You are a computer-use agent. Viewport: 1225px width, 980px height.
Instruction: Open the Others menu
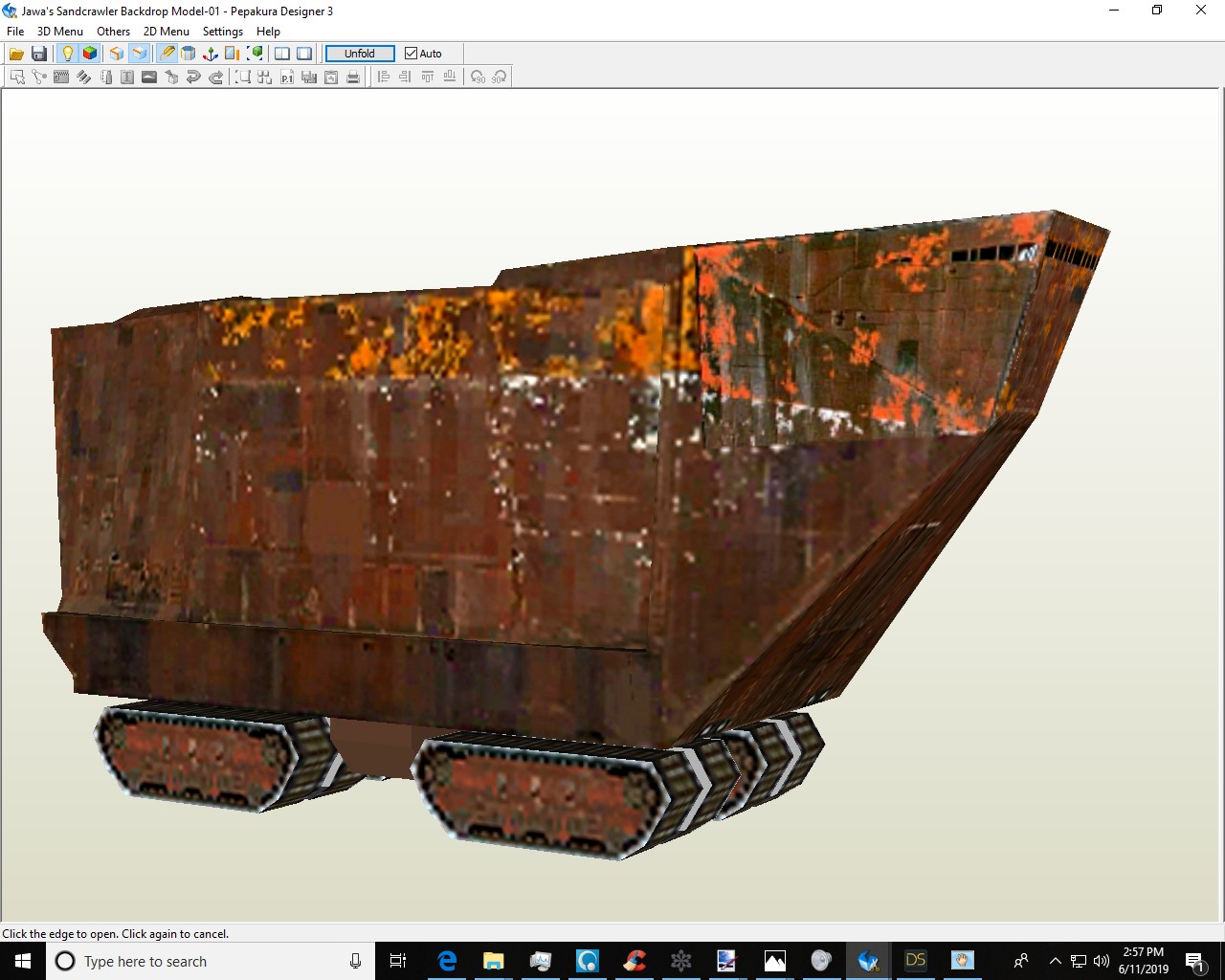click(x=113, y=32)
